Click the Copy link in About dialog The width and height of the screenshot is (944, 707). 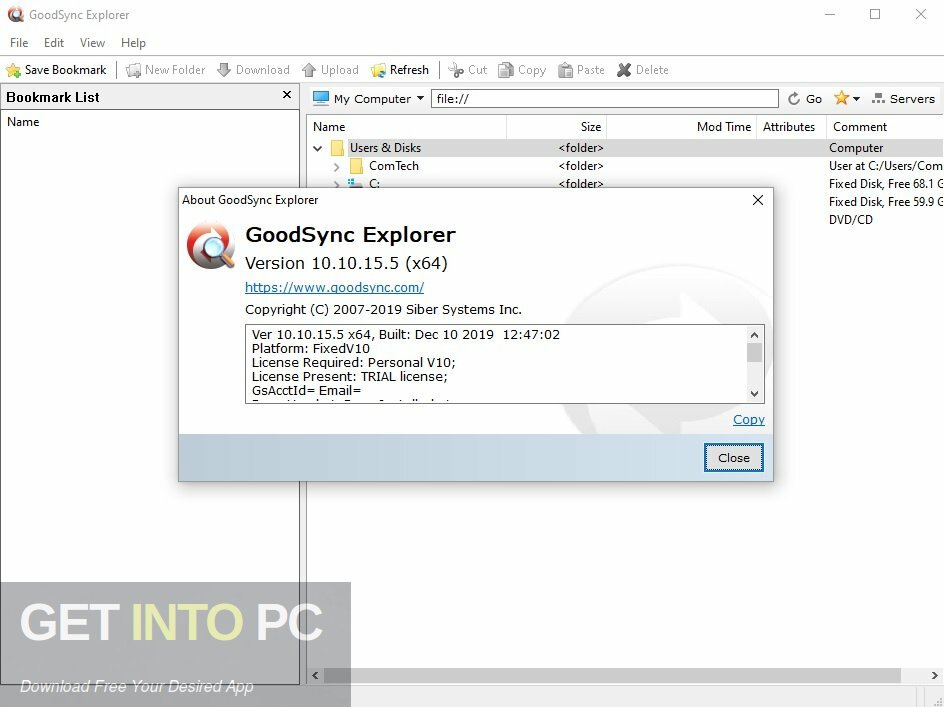point(748,419)
